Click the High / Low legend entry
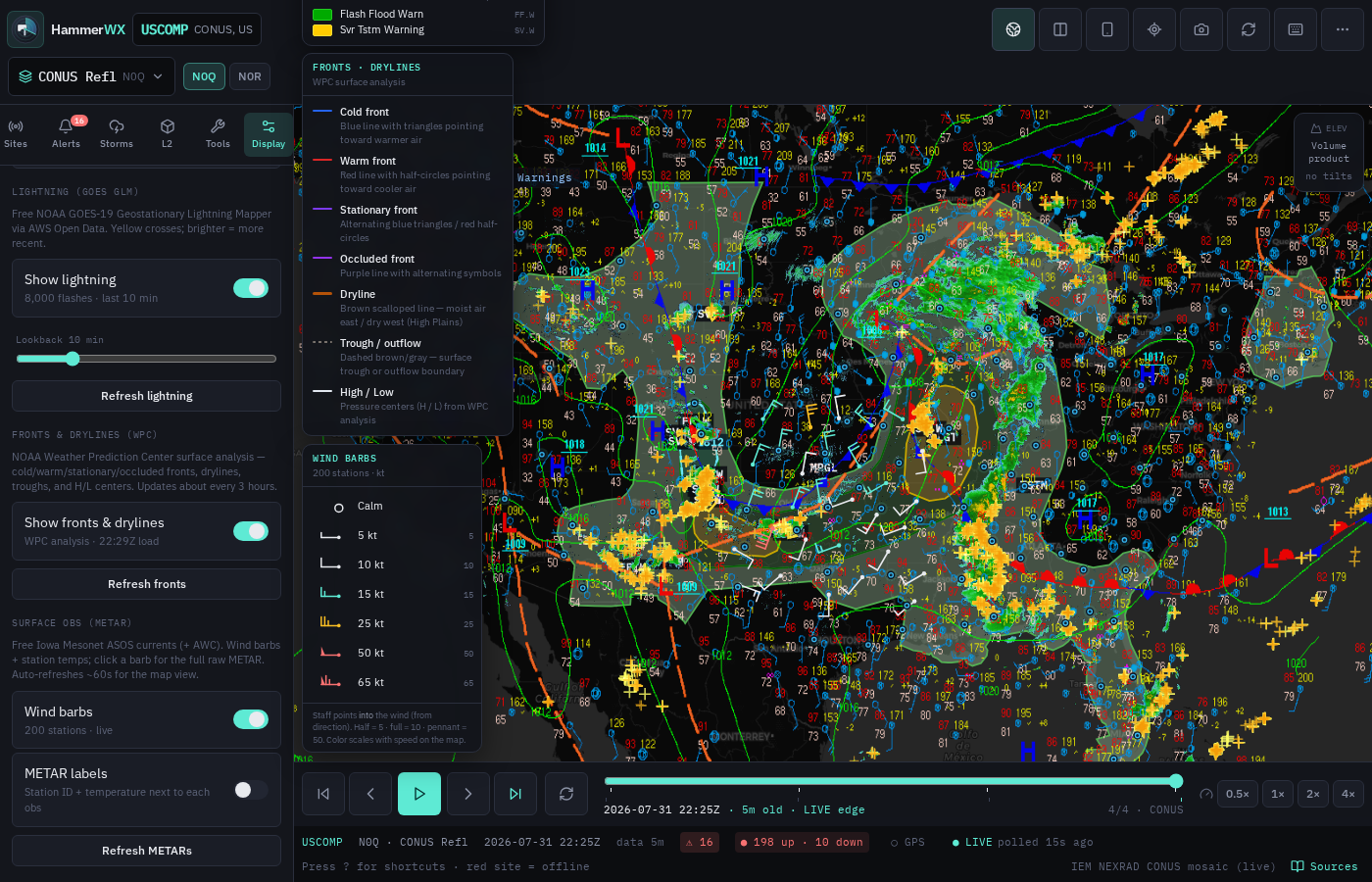 [408, 406]
